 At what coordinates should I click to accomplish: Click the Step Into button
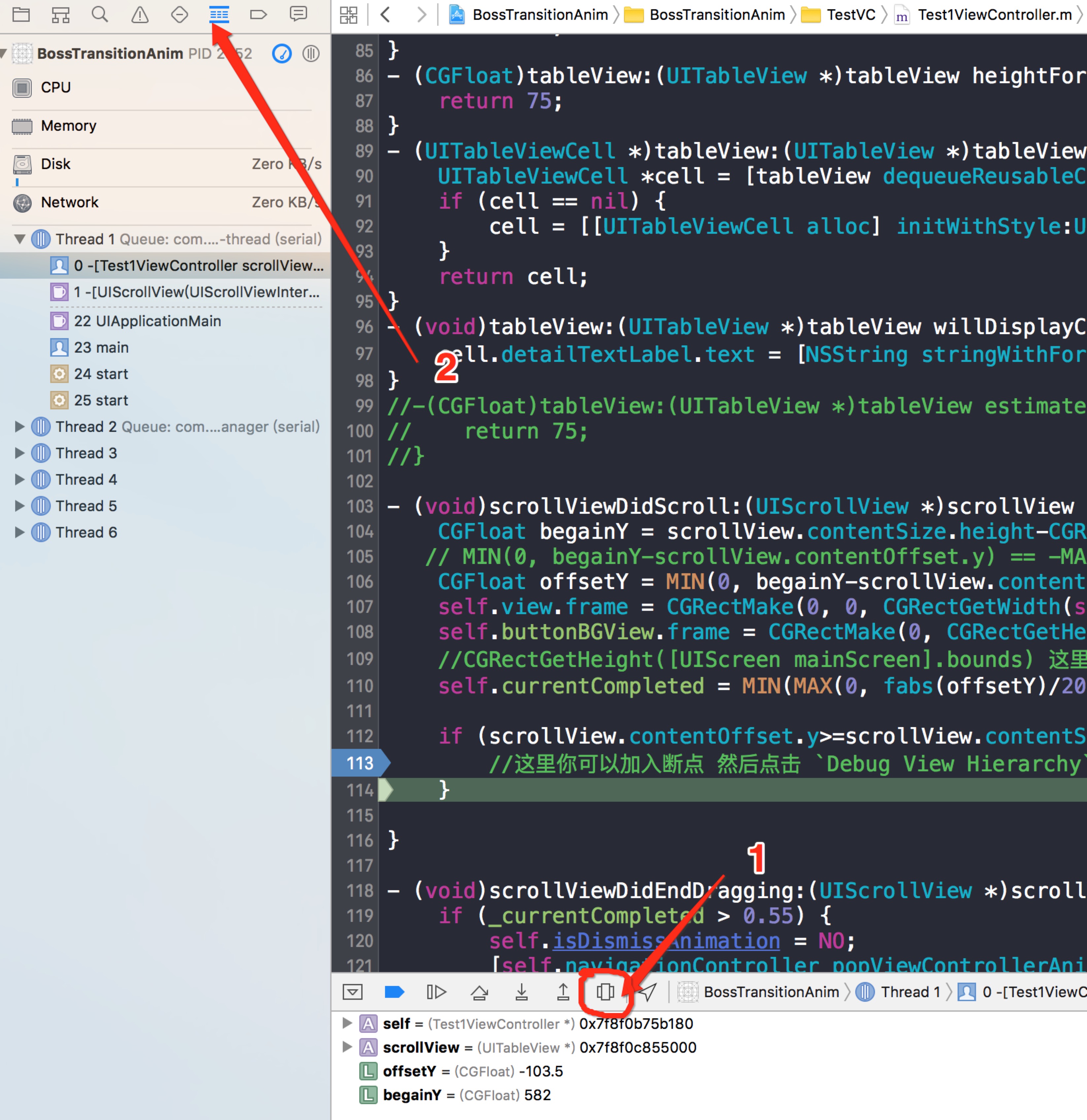(521, 992)
